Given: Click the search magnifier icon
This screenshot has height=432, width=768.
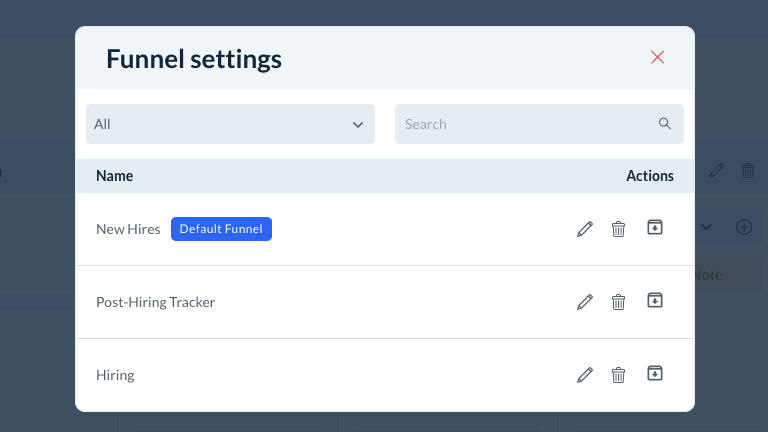Looking at the screenshot, I should coord(665,124).
